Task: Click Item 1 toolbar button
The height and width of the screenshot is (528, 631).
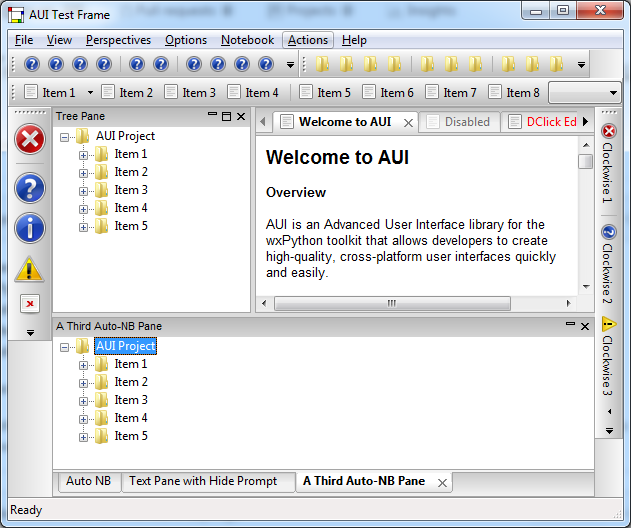Action: pyautogui.click(x=49, y=93)
